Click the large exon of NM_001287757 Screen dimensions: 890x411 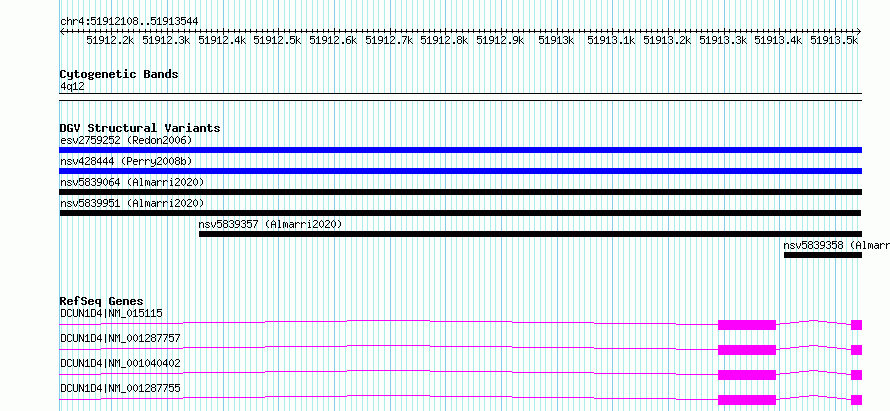[747, 350]
